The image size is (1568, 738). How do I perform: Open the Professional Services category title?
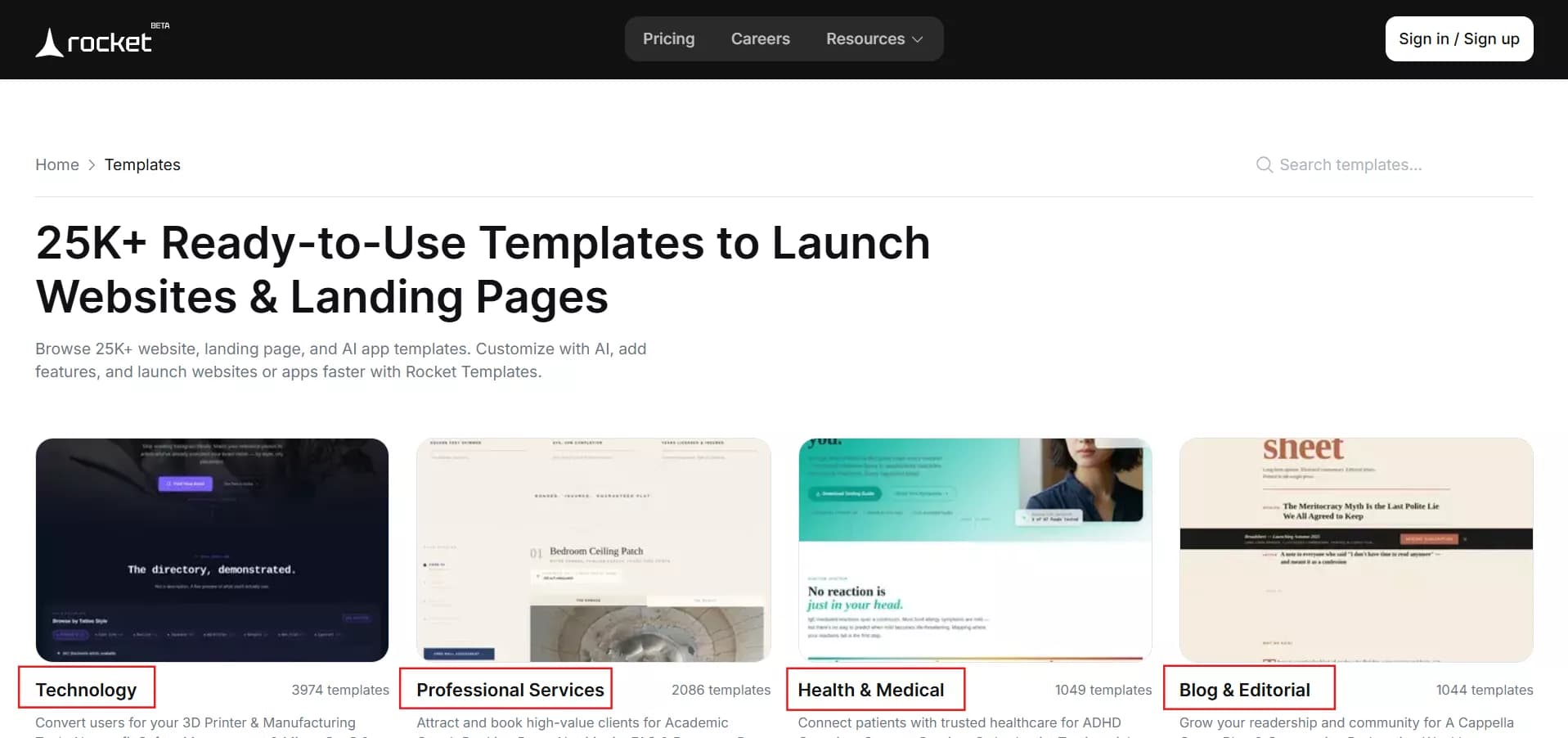[x=510, y=690]
